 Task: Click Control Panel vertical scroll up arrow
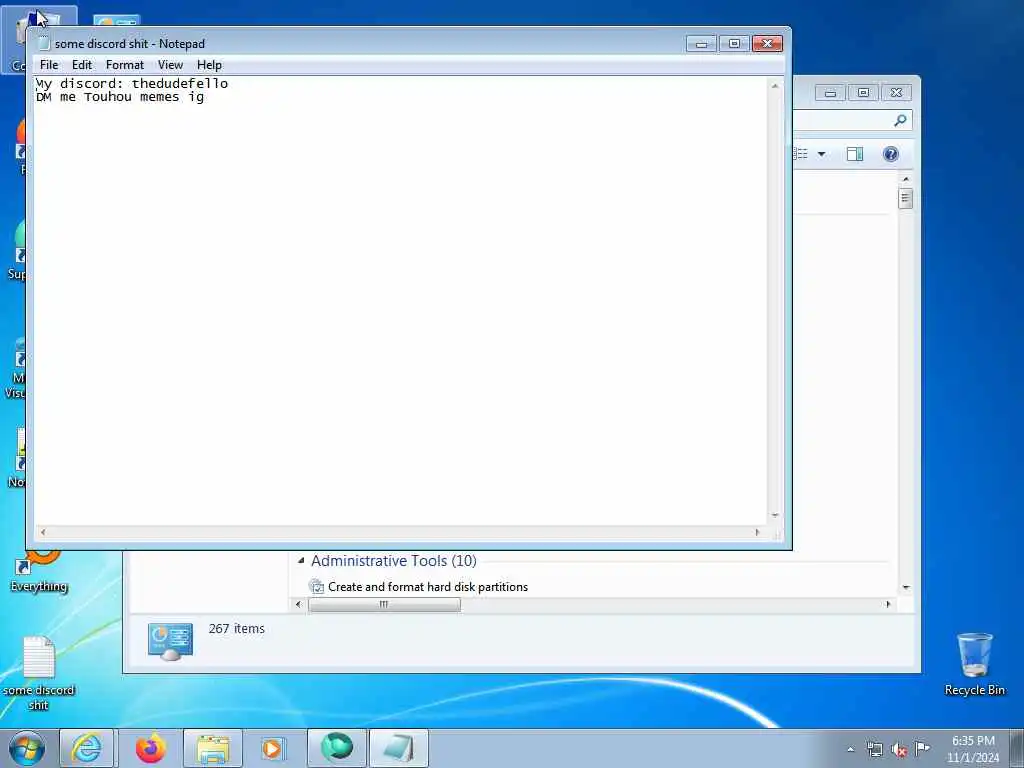906,179
